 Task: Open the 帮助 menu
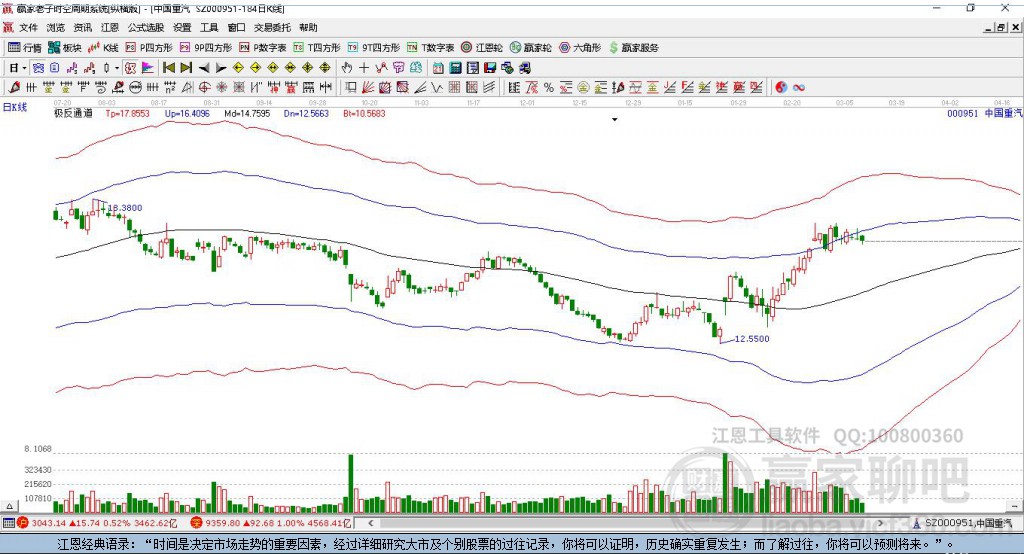pyautogui.click(x=308, y=27)
